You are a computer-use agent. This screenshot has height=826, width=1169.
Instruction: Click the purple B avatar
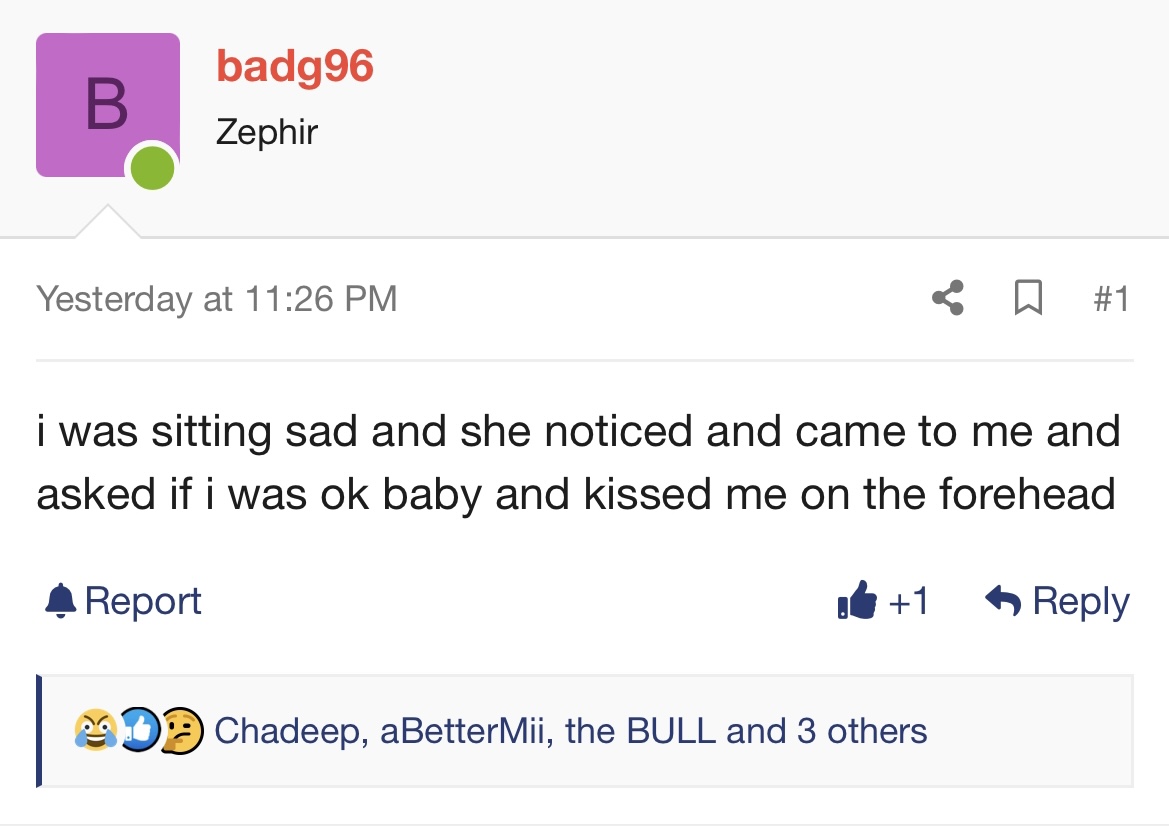tap(108, 105)
